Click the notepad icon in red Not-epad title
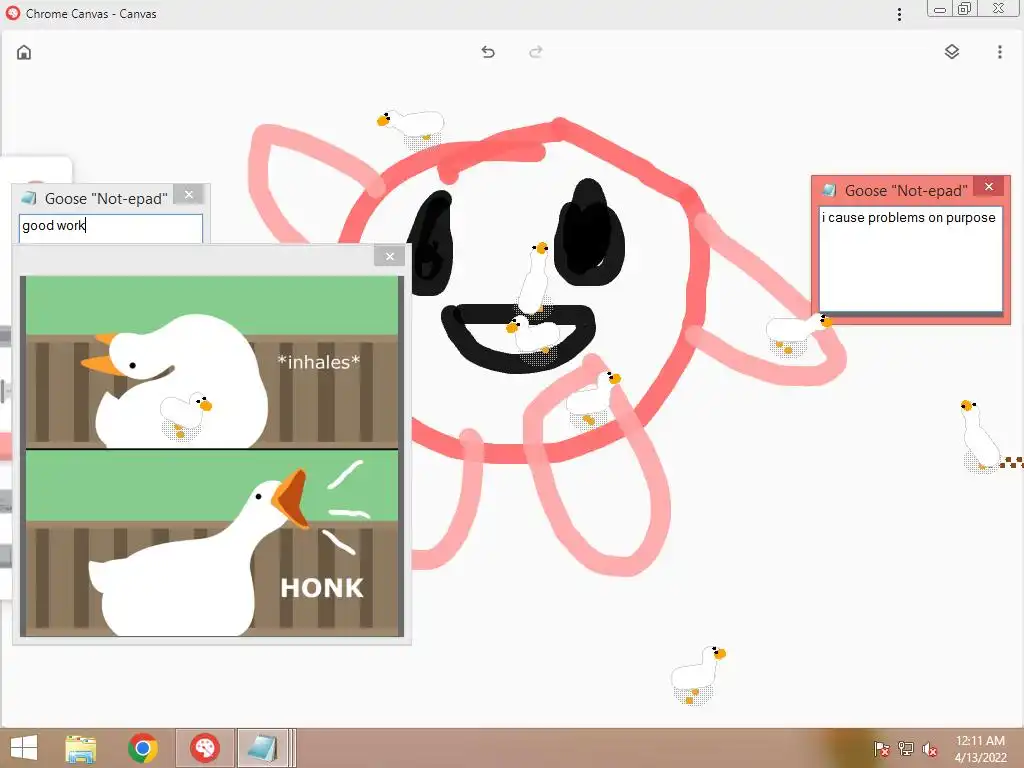1024x768 pixels. click(x=829, y=190)
